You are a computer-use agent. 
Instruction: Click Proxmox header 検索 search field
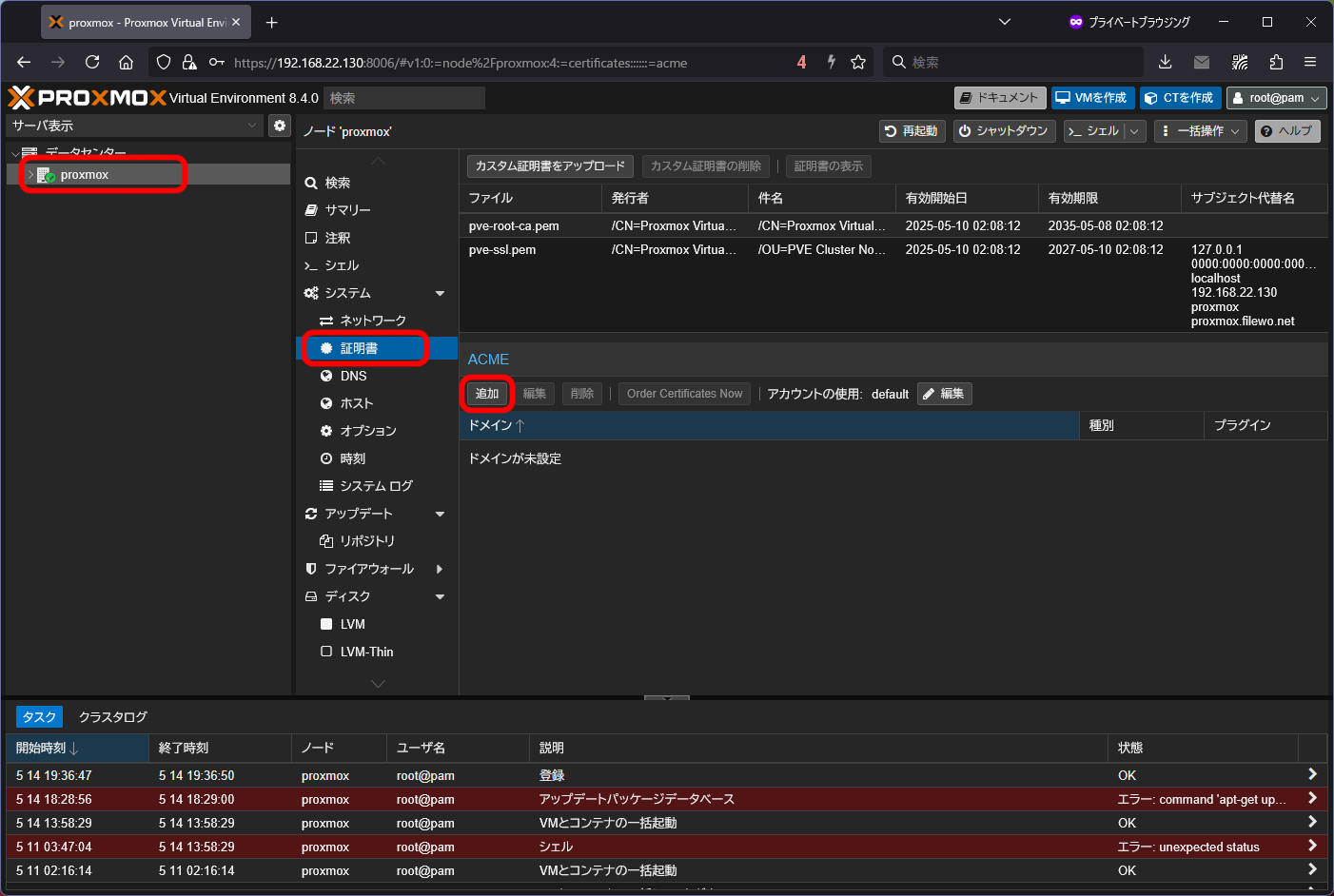point(404,98)
